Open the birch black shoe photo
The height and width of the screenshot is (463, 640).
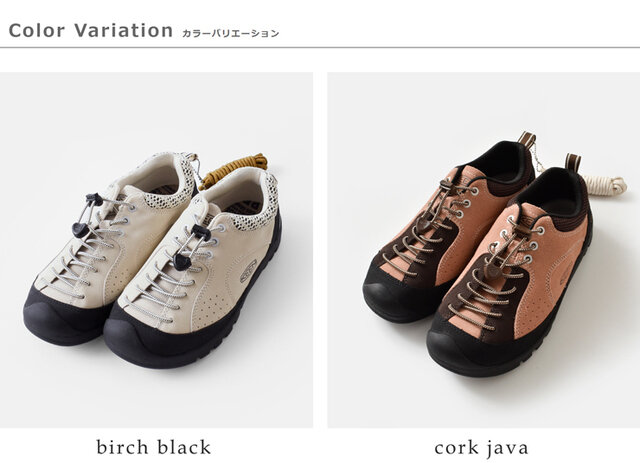(x=156, y=250)
